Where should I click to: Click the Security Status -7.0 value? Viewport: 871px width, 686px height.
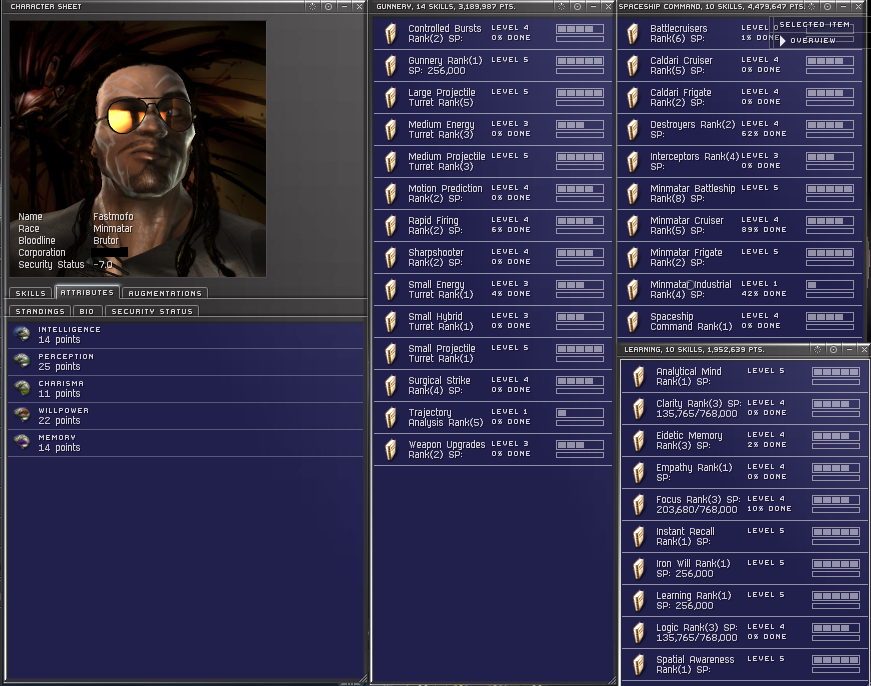click(103, 264)
